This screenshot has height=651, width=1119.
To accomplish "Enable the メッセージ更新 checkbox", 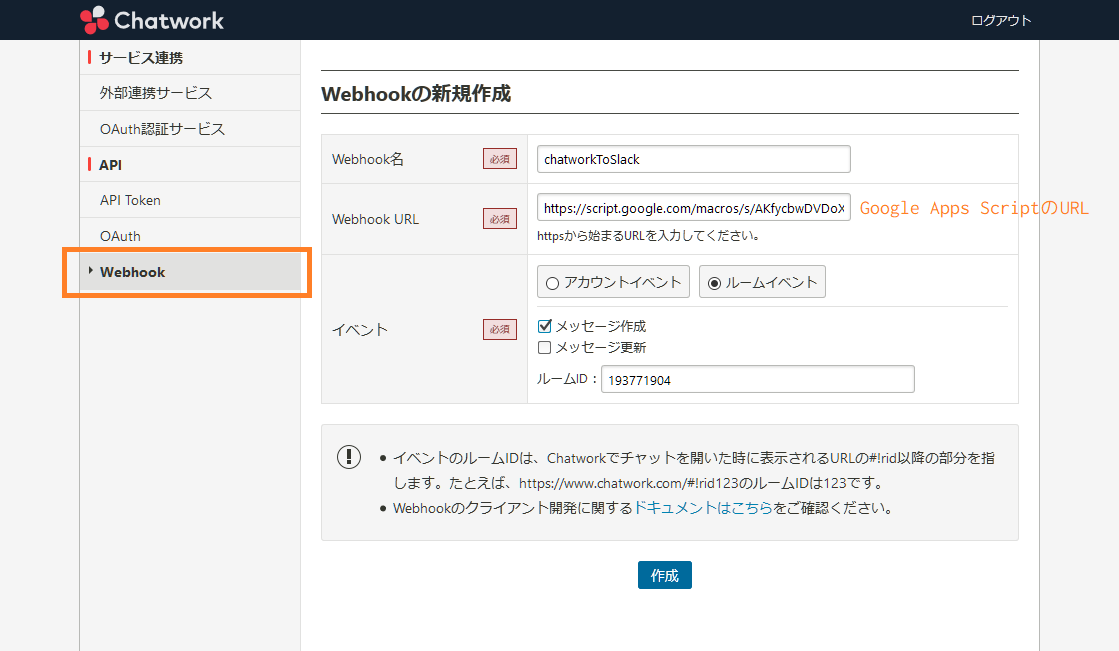I will tap(545, 347).
